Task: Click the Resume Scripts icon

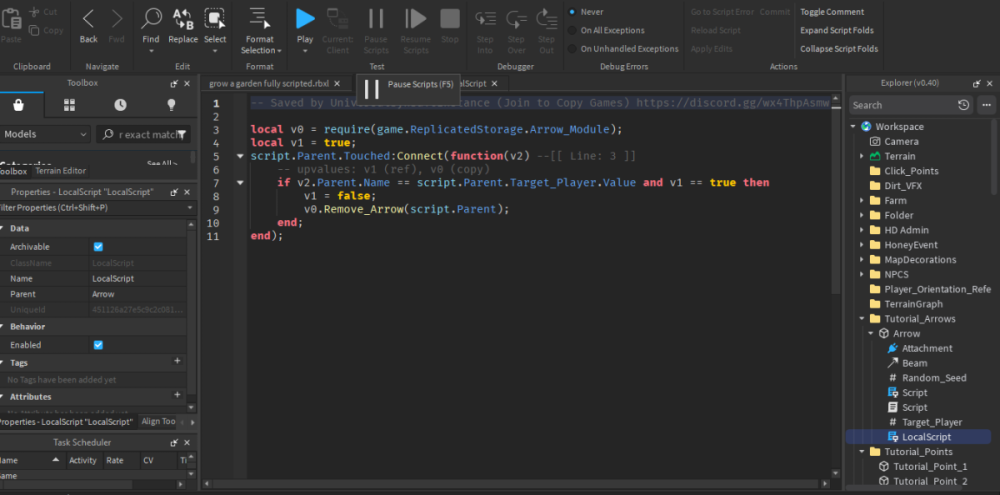Action: pos(415,18)
